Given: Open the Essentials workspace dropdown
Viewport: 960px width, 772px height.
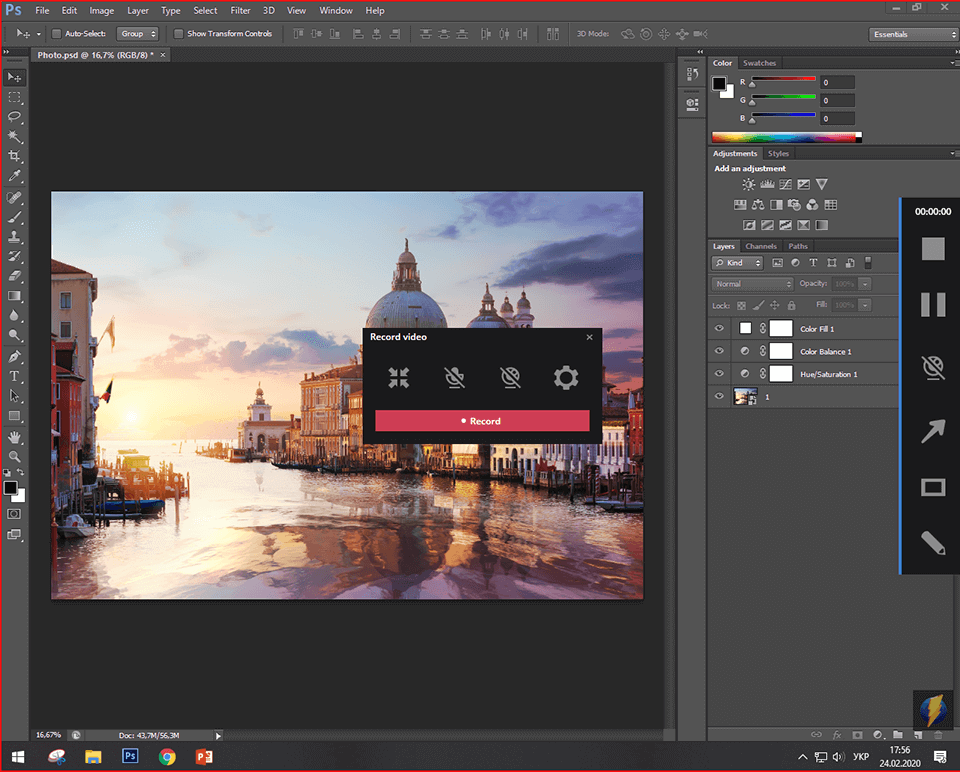Looking at the screenshot, I should click(913, 35).
